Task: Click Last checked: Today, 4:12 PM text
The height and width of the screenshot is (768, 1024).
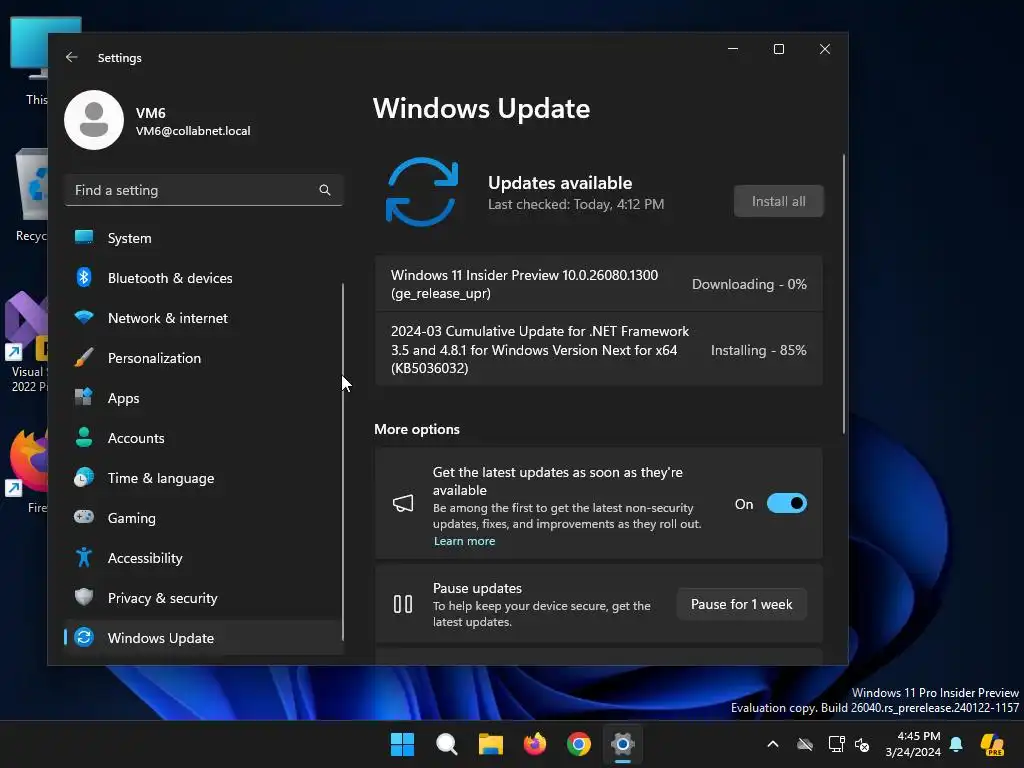Action: [576, 204]
